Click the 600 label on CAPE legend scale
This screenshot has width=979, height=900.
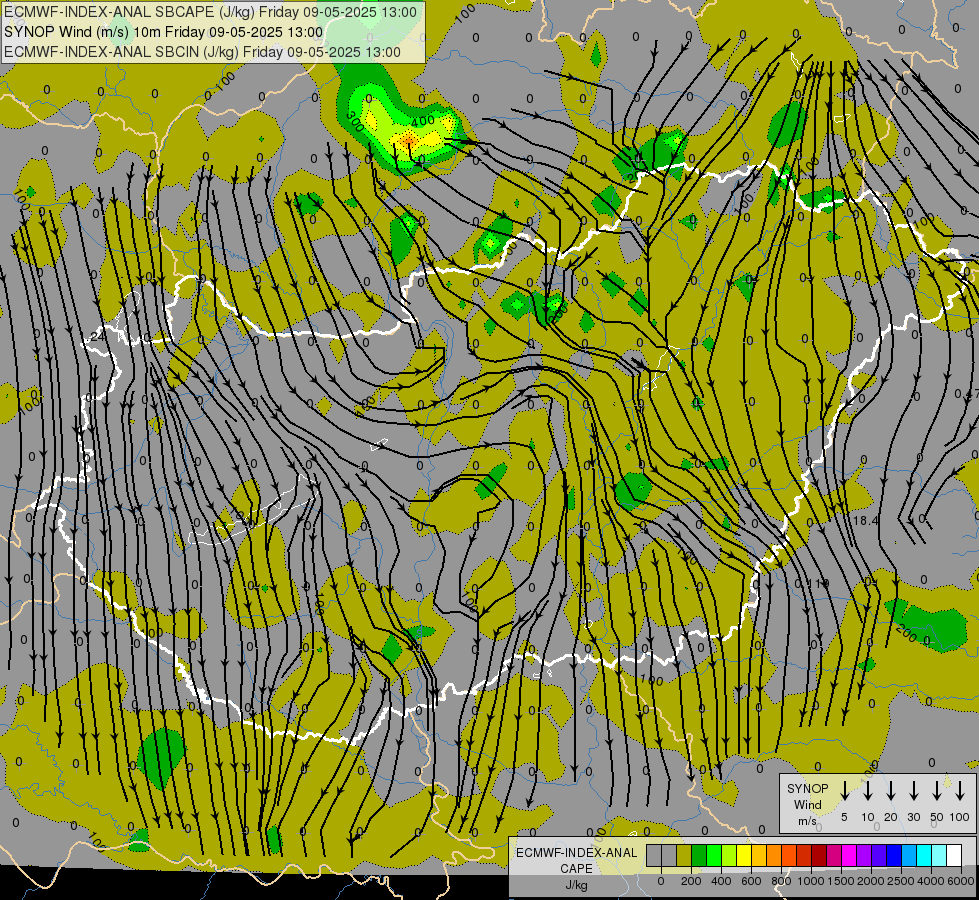click(x=751, y=881)
